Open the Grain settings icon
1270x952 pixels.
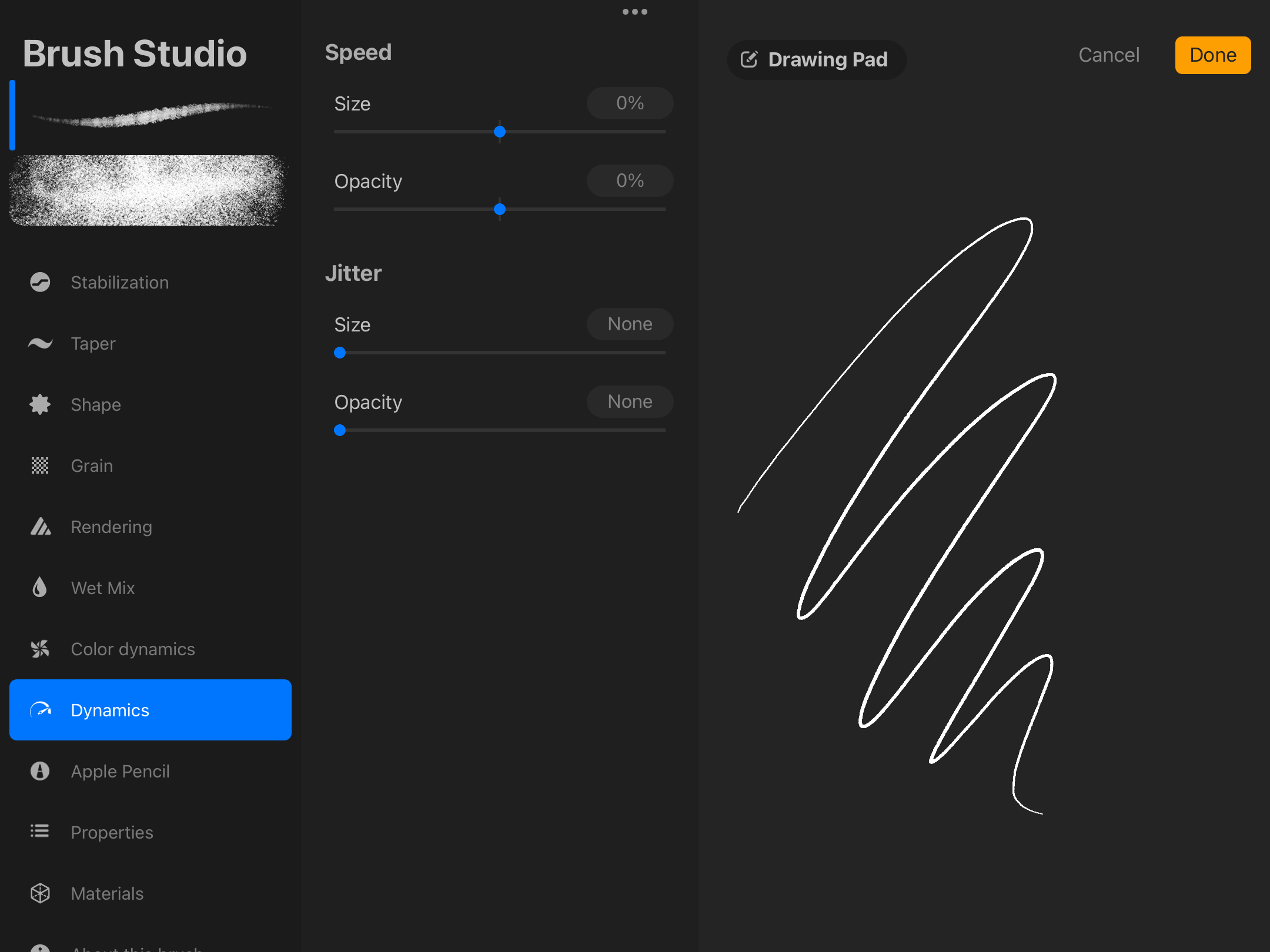pos(40,465)
